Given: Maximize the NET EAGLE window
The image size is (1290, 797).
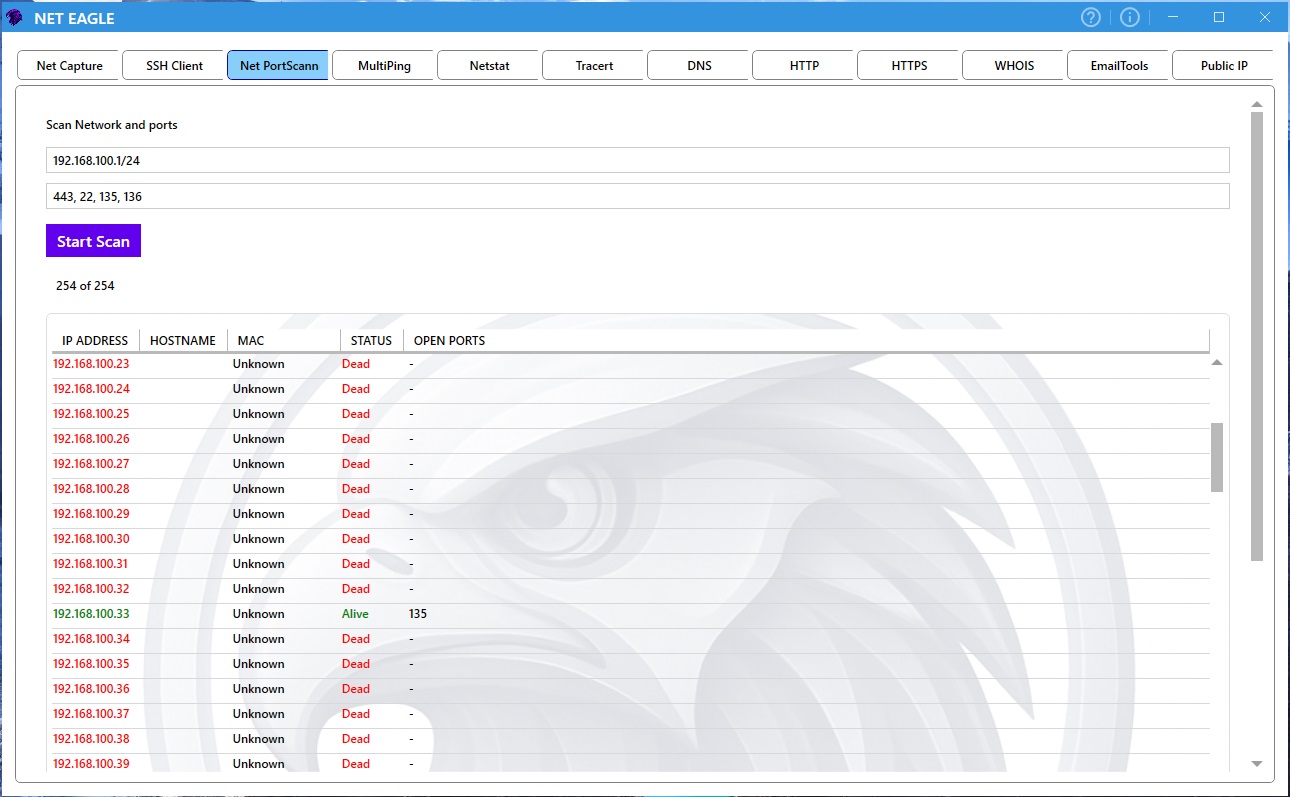Looking at the screenshot, I should point(1219,17).
